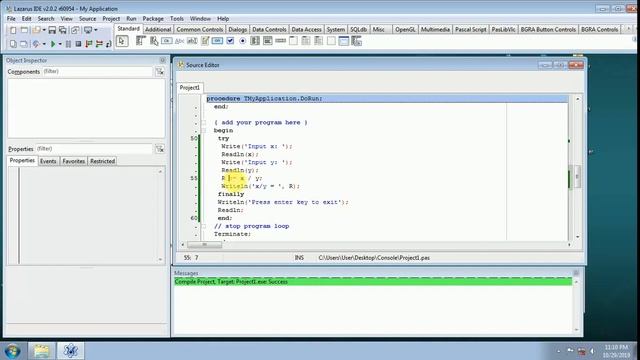Viewport: 640px width, 360px height.
Task: Click the New Form toolbar icon
Action: (x=24, y=30)
